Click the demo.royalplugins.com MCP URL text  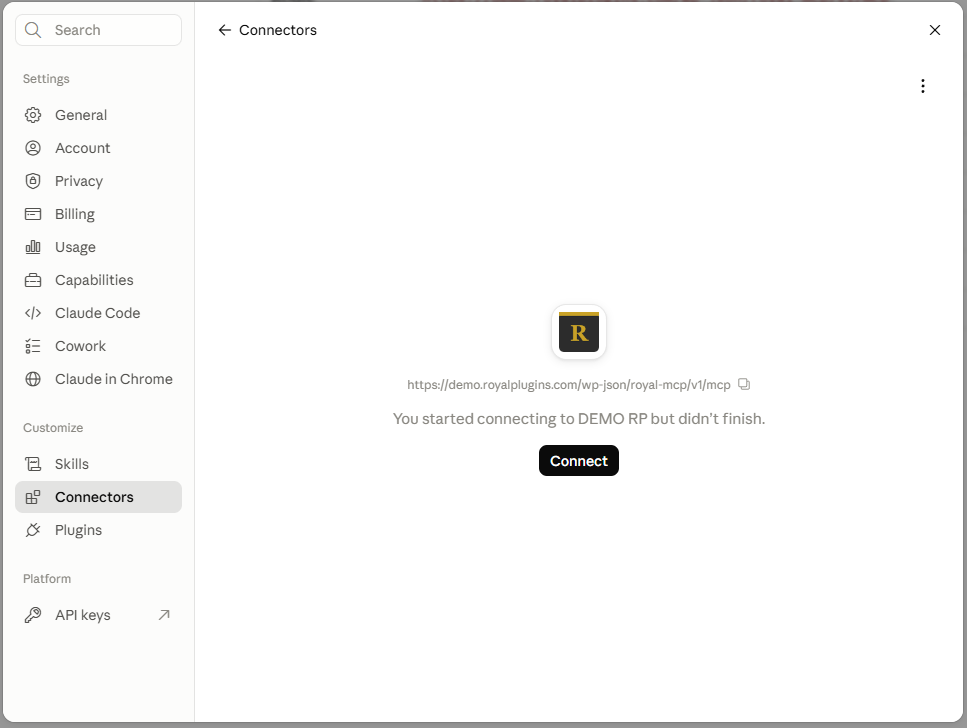click(569, 385)
